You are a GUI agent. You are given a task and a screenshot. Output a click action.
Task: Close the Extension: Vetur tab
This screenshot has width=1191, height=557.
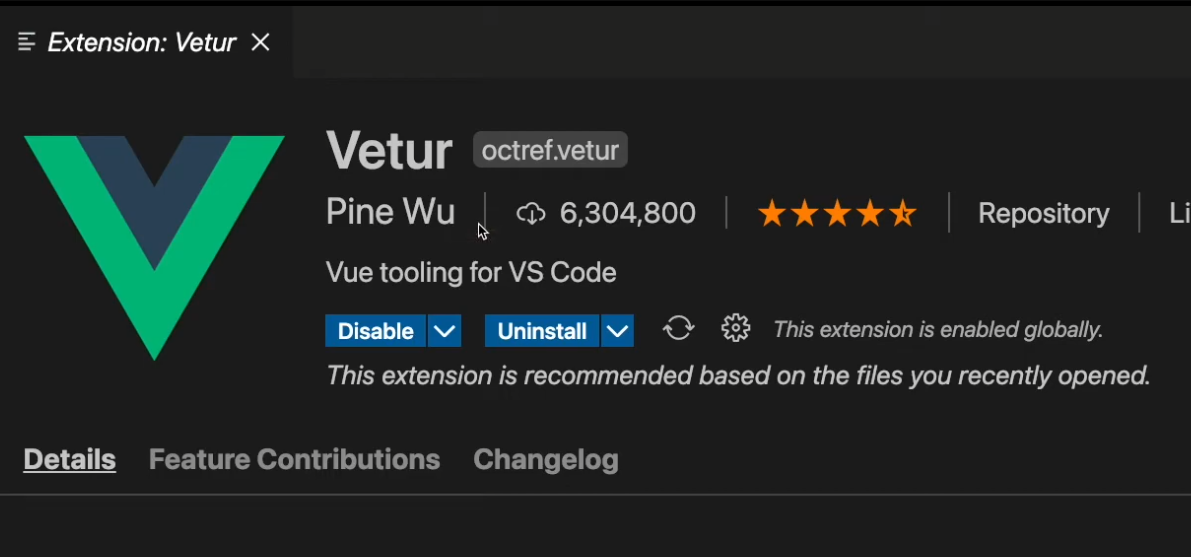(261, 42)
